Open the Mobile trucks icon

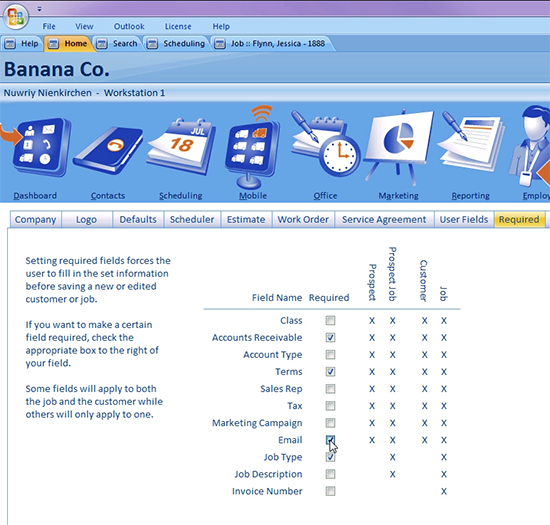point(253,147)
